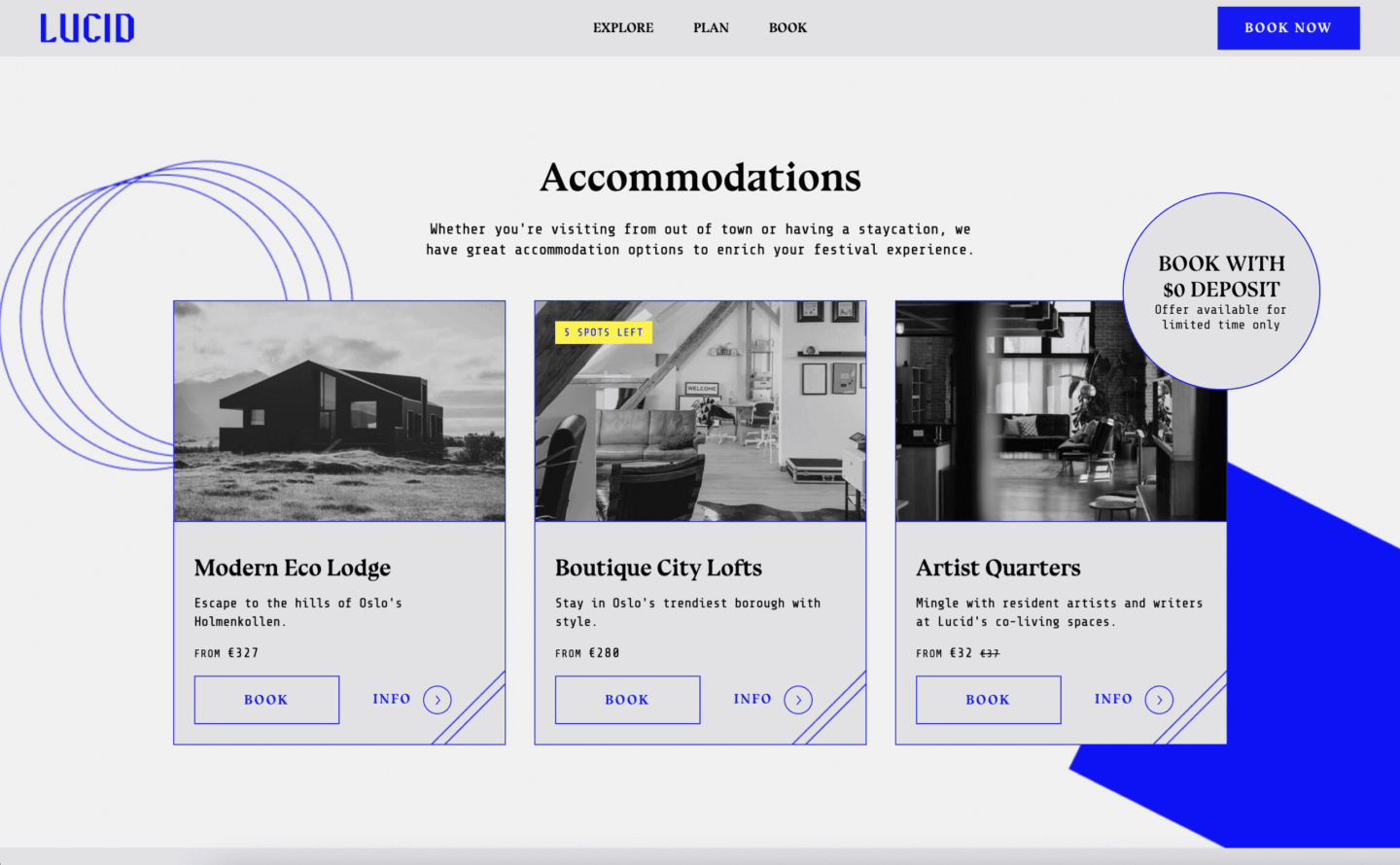Click the Modern Eco Lodge cabin photo
The width and height of the screenshot is (1400, 865).
point(339,411)
